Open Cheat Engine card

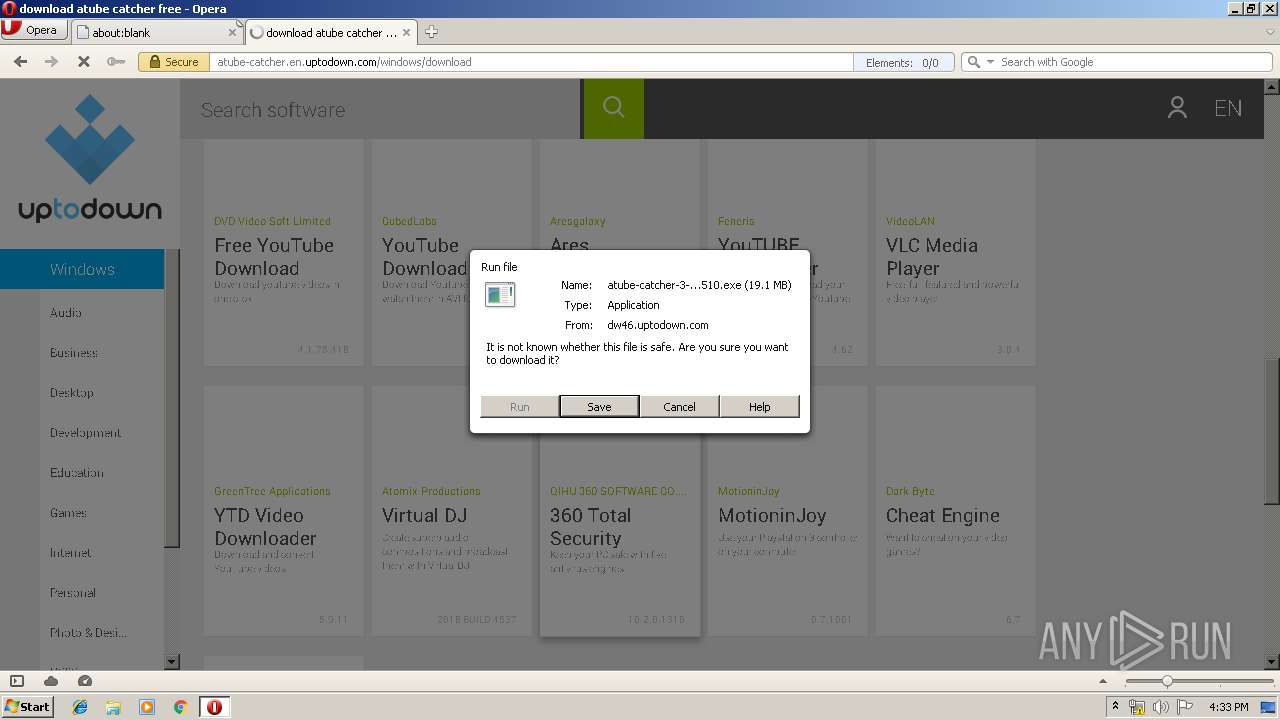pos(955,510)
